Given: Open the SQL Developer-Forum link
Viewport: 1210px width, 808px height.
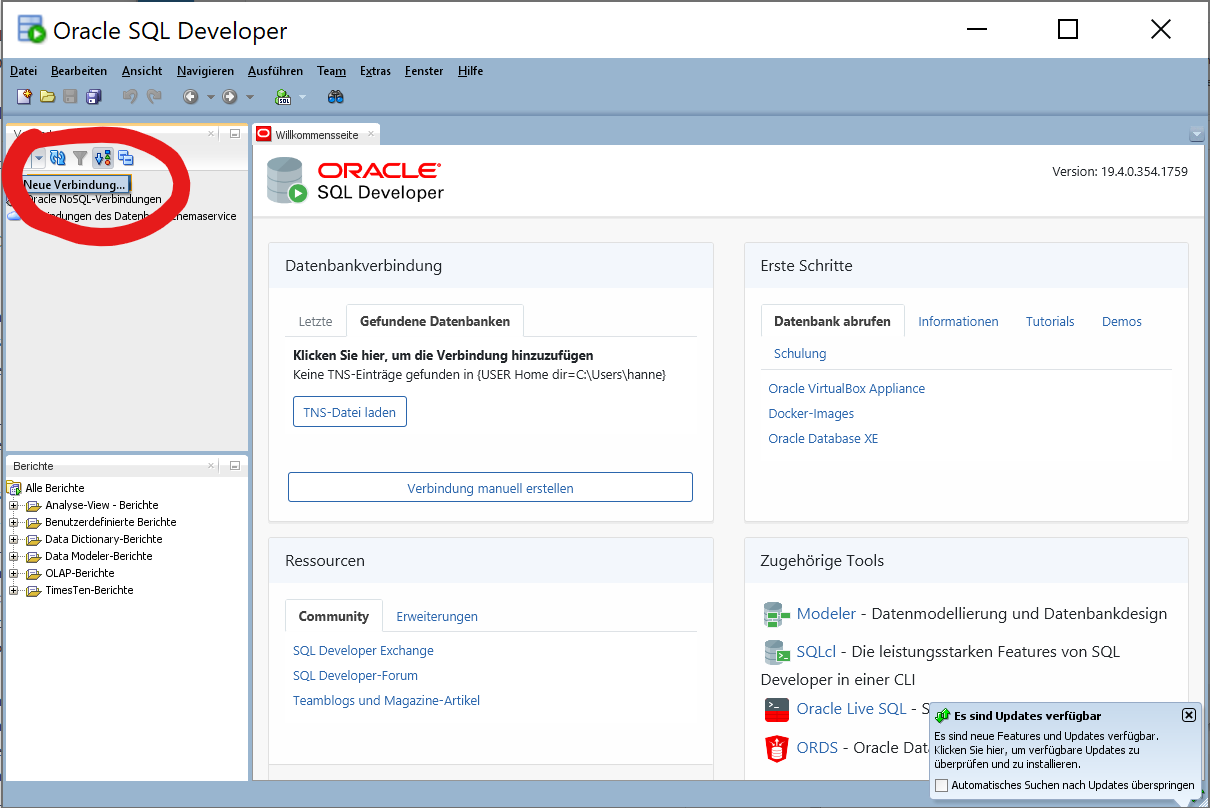Looking at the screenshot, I should (355, 675).
